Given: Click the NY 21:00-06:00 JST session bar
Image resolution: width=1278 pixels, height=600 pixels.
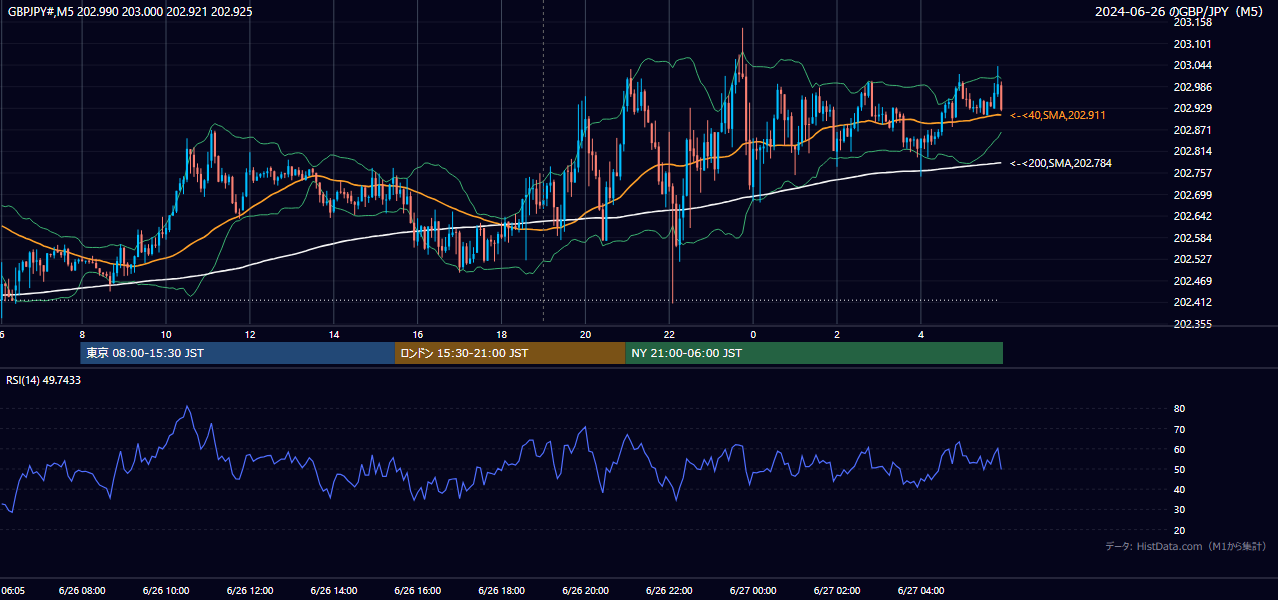Looking at the screenshot, I should tap(814, 353).
